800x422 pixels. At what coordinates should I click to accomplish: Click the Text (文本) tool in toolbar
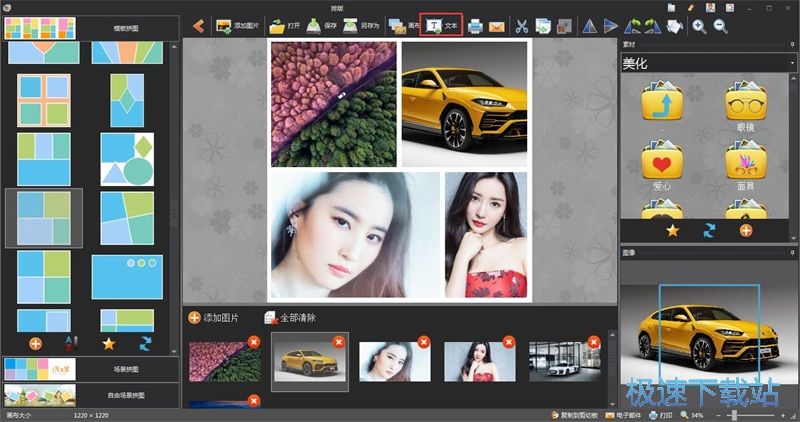[442, 25]
